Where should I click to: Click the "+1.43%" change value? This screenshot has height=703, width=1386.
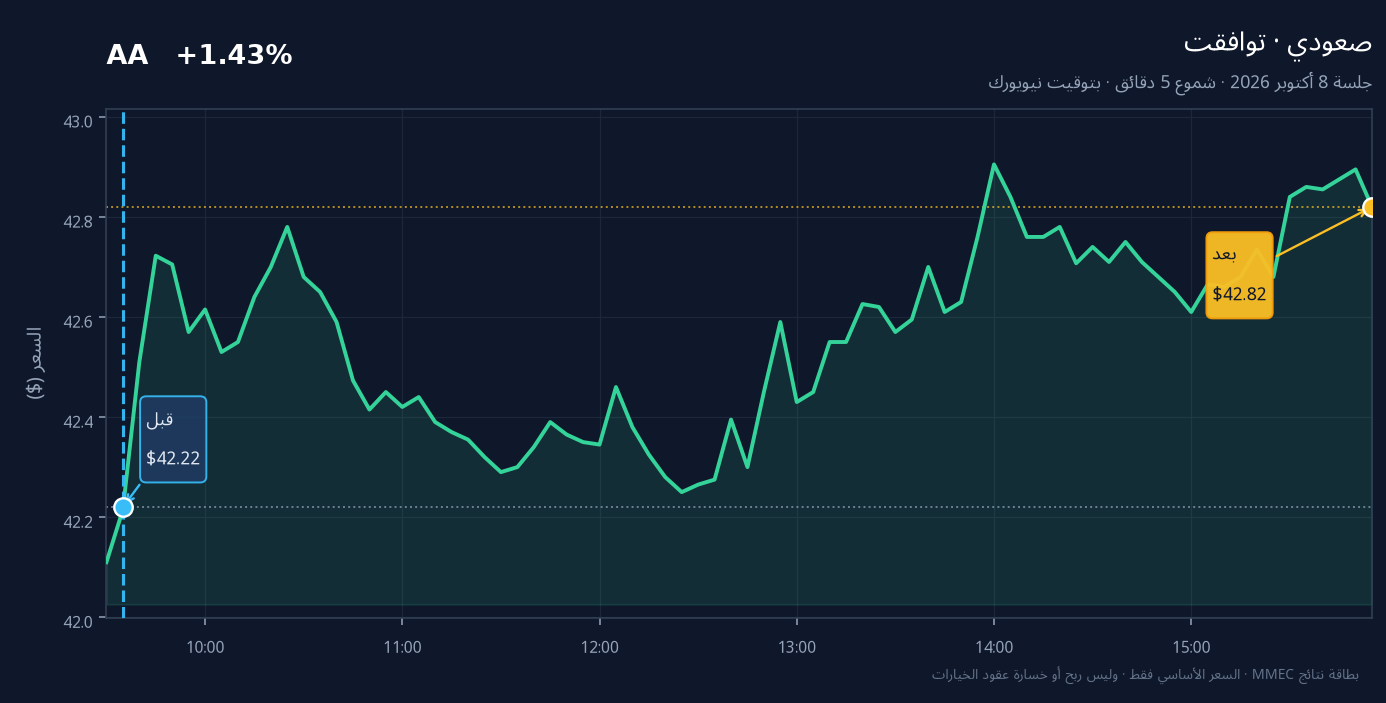tap(234, 56)
